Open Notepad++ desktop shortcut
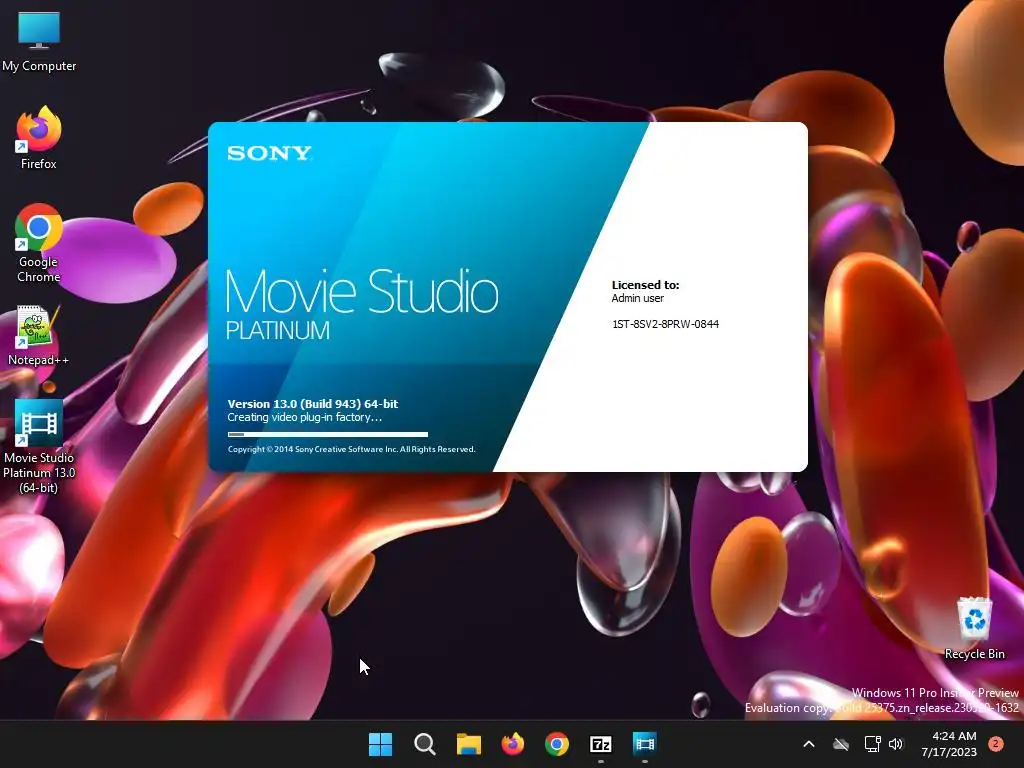This screenshot has width=1024, height=768. click(x=39, y=335)
